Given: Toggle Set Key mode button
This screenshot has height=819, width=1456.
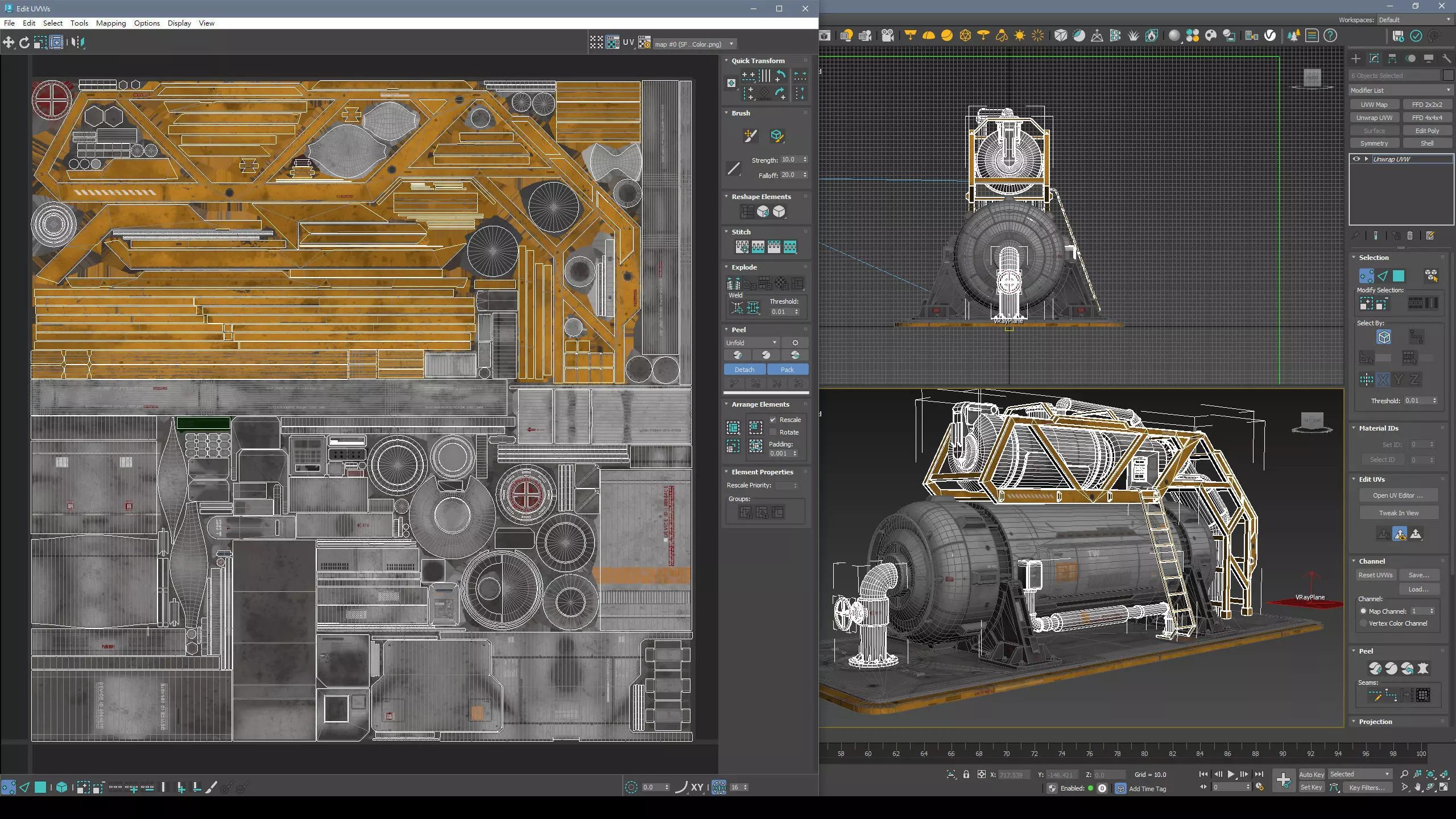Looking at the screenshot, I should [x=1312, y=788].
